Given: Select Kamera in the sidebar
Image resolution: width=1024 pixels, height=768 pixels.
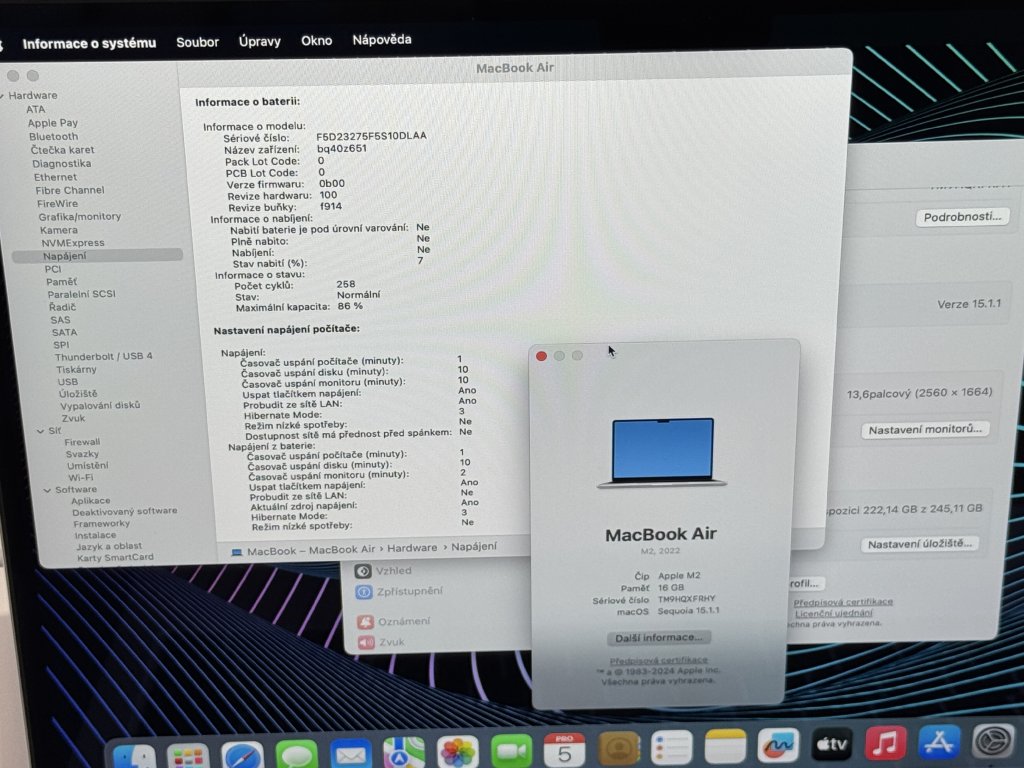Looking at the screenshot, I should click(59, 230).
